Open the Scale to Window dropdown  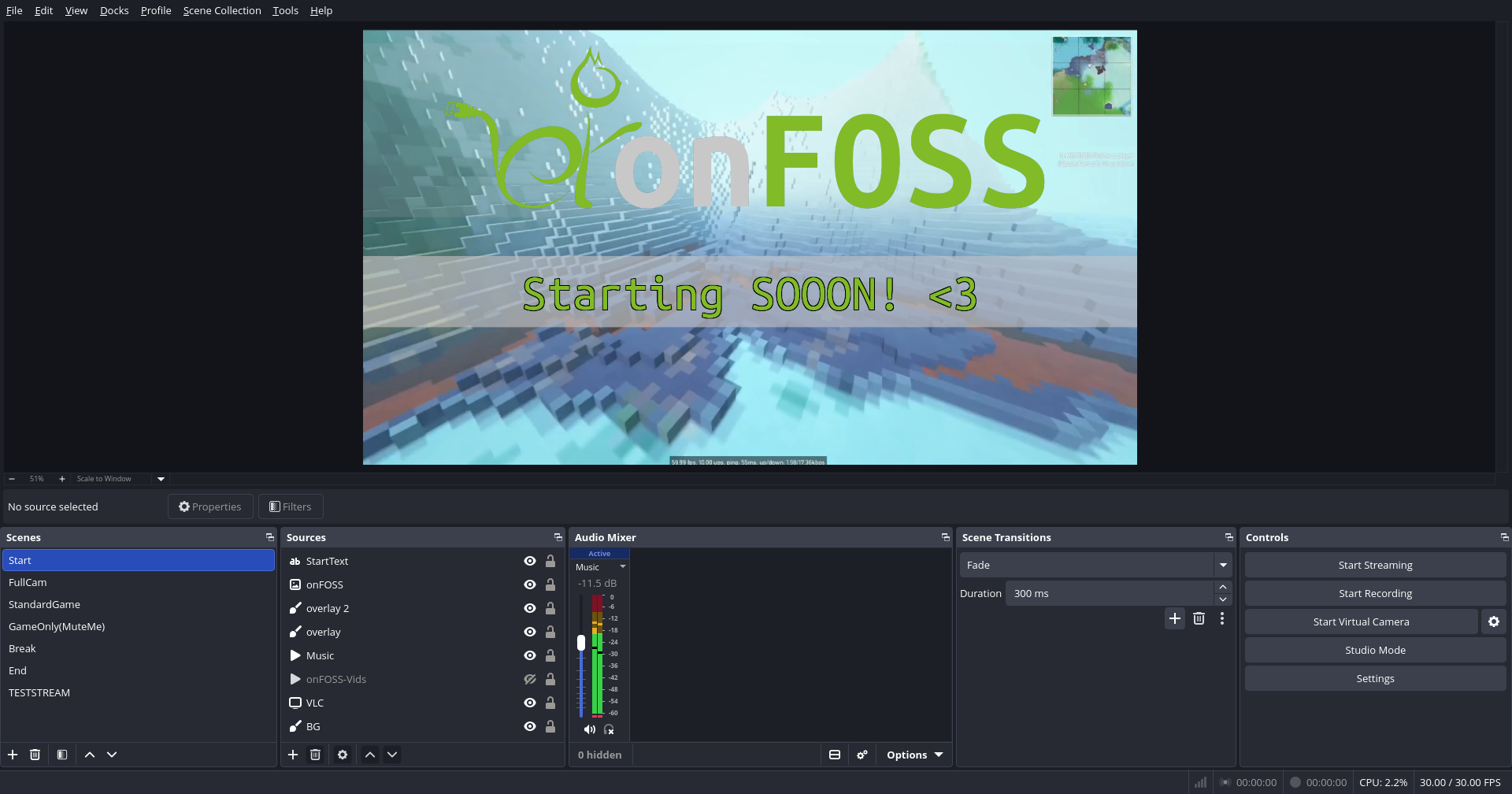[161, 479]
